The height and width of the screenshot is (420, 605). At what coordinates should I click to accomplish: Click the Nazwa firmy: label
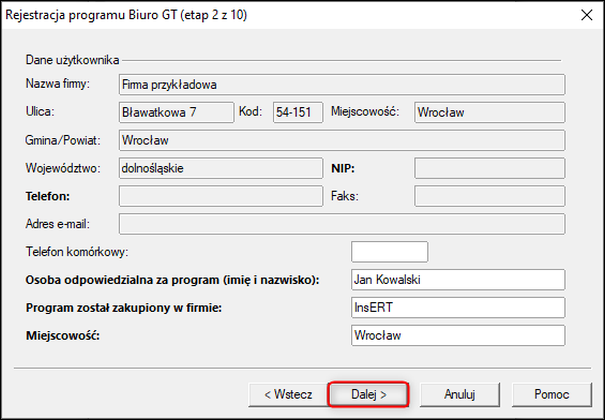coord(57,84)
